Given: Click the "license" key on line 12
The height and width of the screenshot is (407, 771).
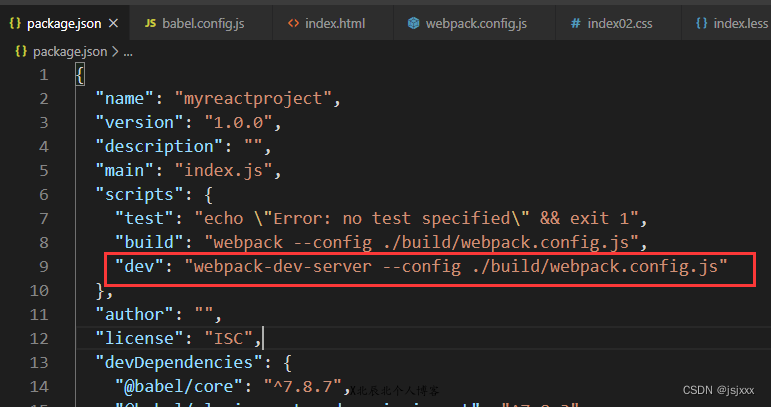Looking at the screenshot, I should tap(140, 339).
